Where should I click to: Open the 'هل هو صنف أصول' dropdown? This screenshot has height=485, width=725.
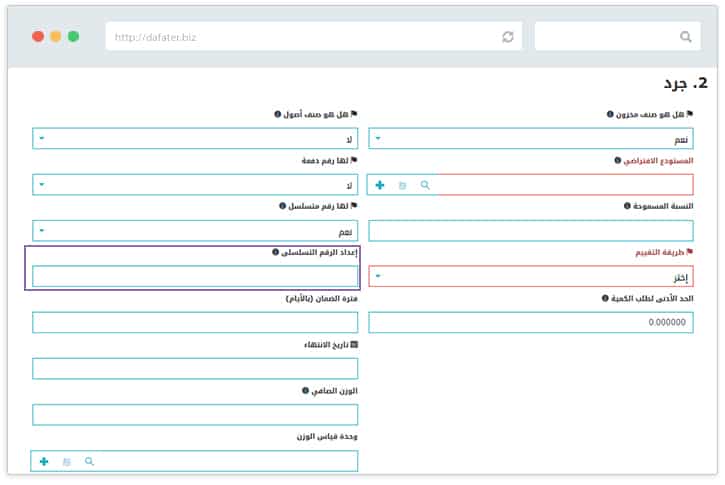click(x=195, y=139)
